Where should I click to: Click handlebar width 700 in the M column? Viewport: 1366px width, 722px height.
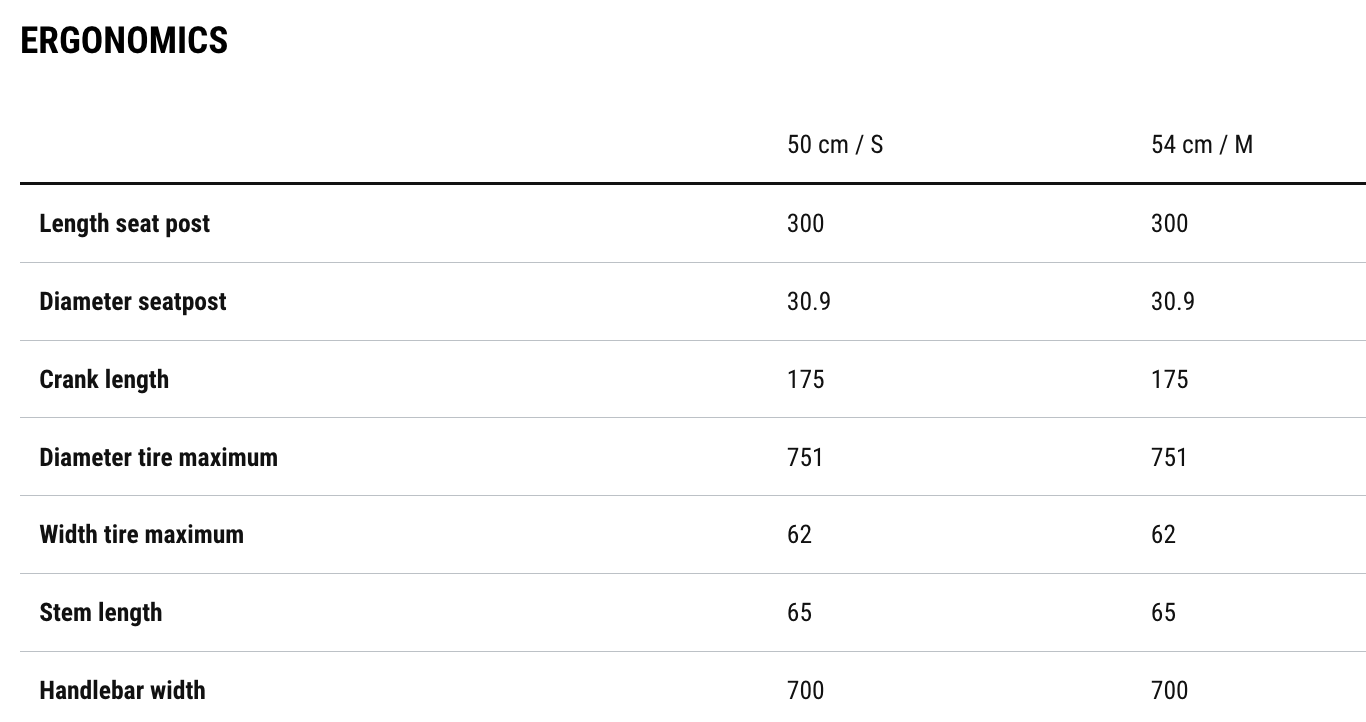point(1169,690)
